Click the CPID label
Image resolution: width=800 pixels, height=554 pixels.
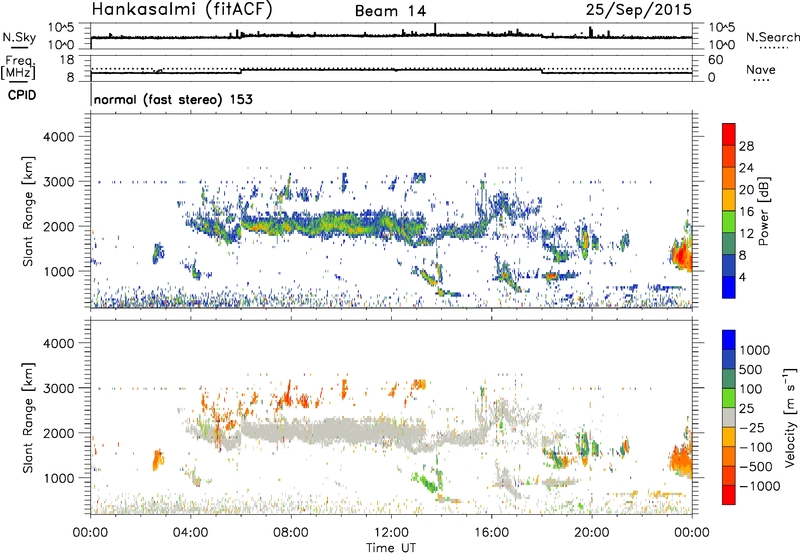coord(22,95)
